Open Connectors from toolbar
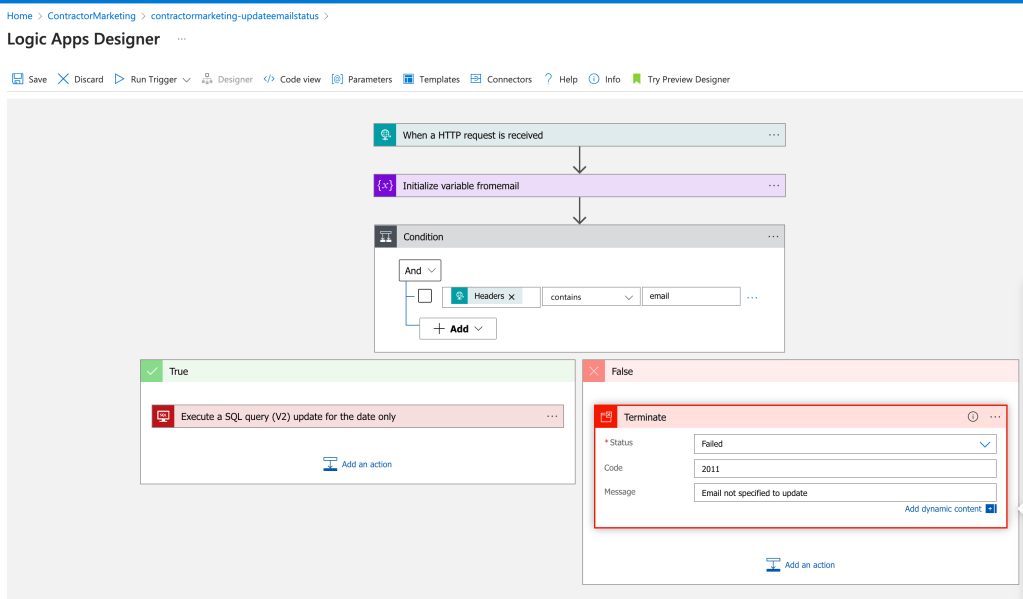Image resolution: width=1023 pixels, height=599 pixels. click(x=501, y=79)
